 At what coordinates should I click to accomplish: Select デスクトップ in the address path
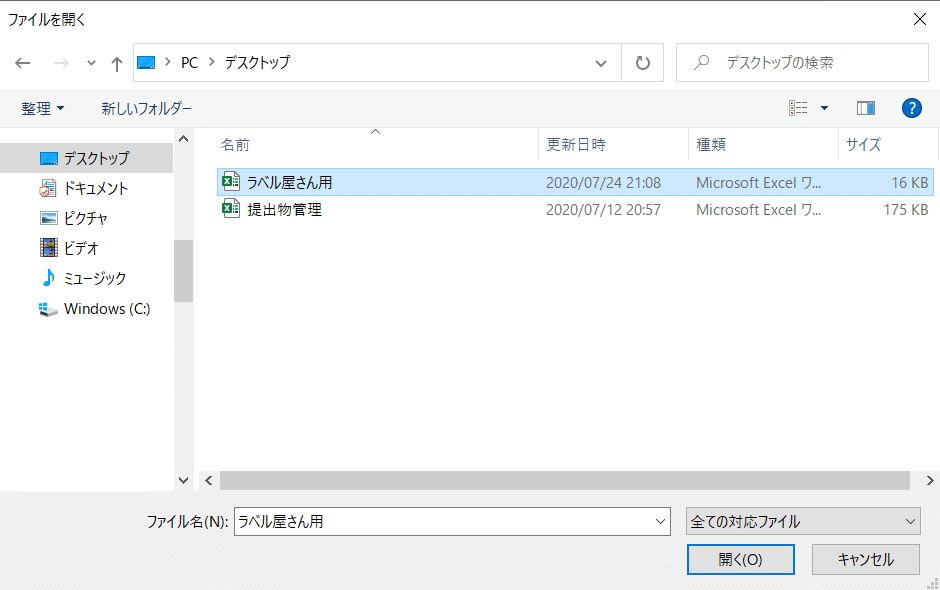[257, 62]
